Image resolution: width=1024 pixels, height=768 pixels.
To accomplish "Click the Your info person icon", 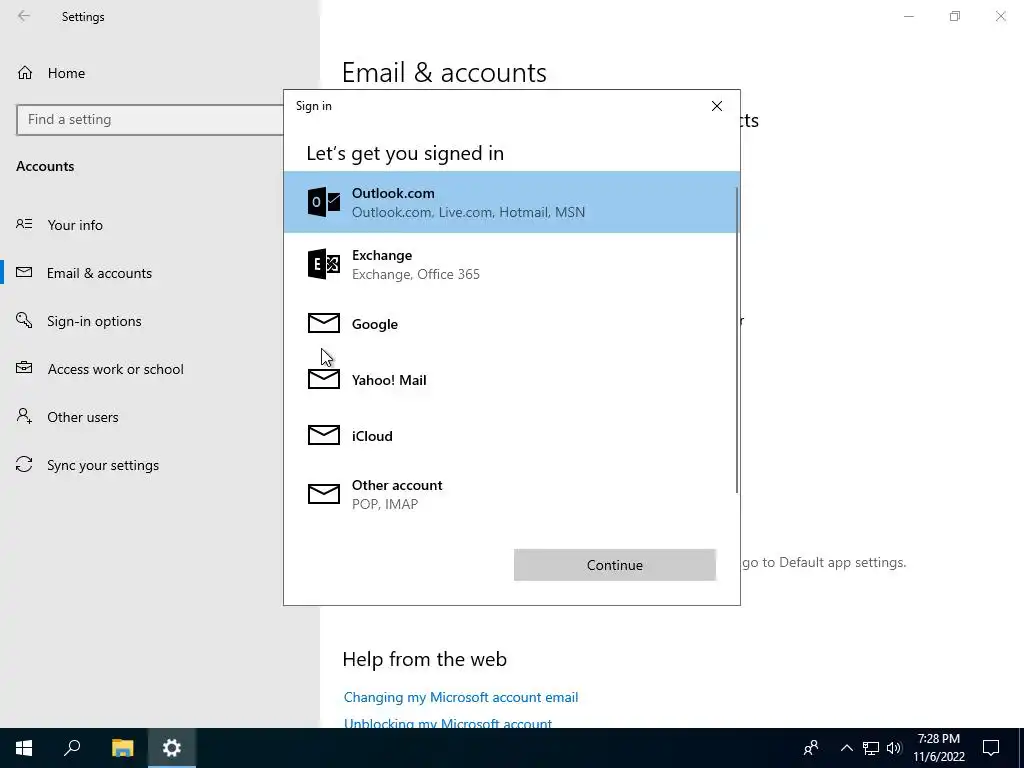I will (24, 224).
